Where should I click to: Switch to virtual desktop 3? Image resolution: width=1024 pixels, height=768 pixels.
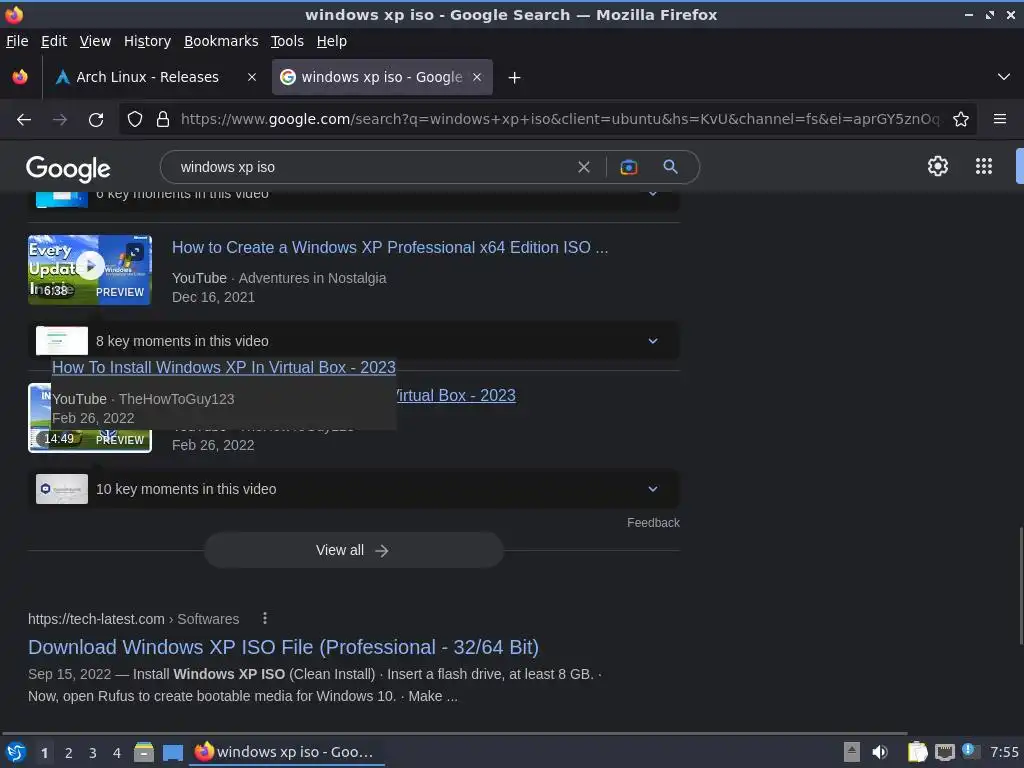(93, 753)
